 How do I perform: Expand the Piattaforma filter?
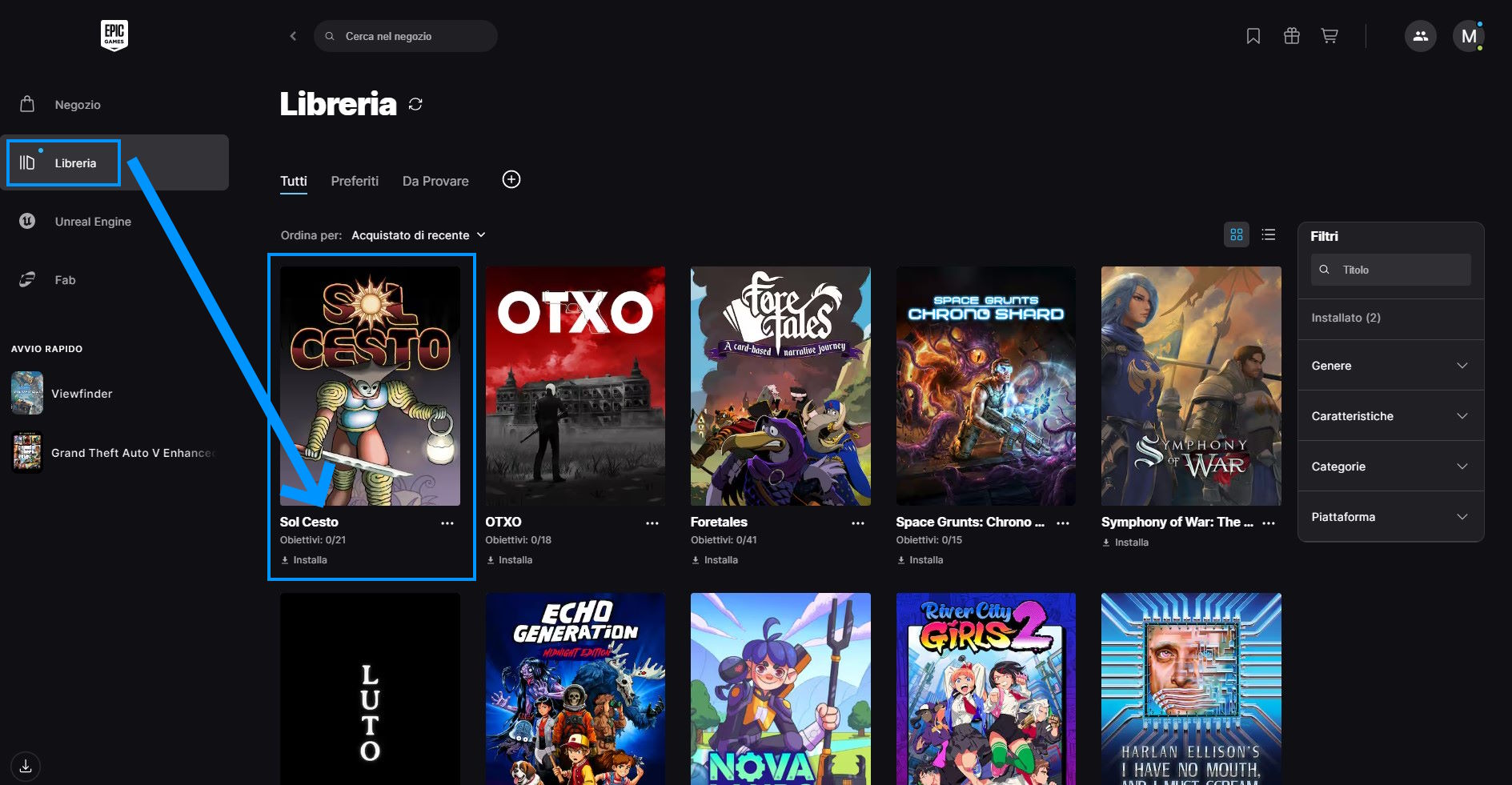tap(1390, 517)
